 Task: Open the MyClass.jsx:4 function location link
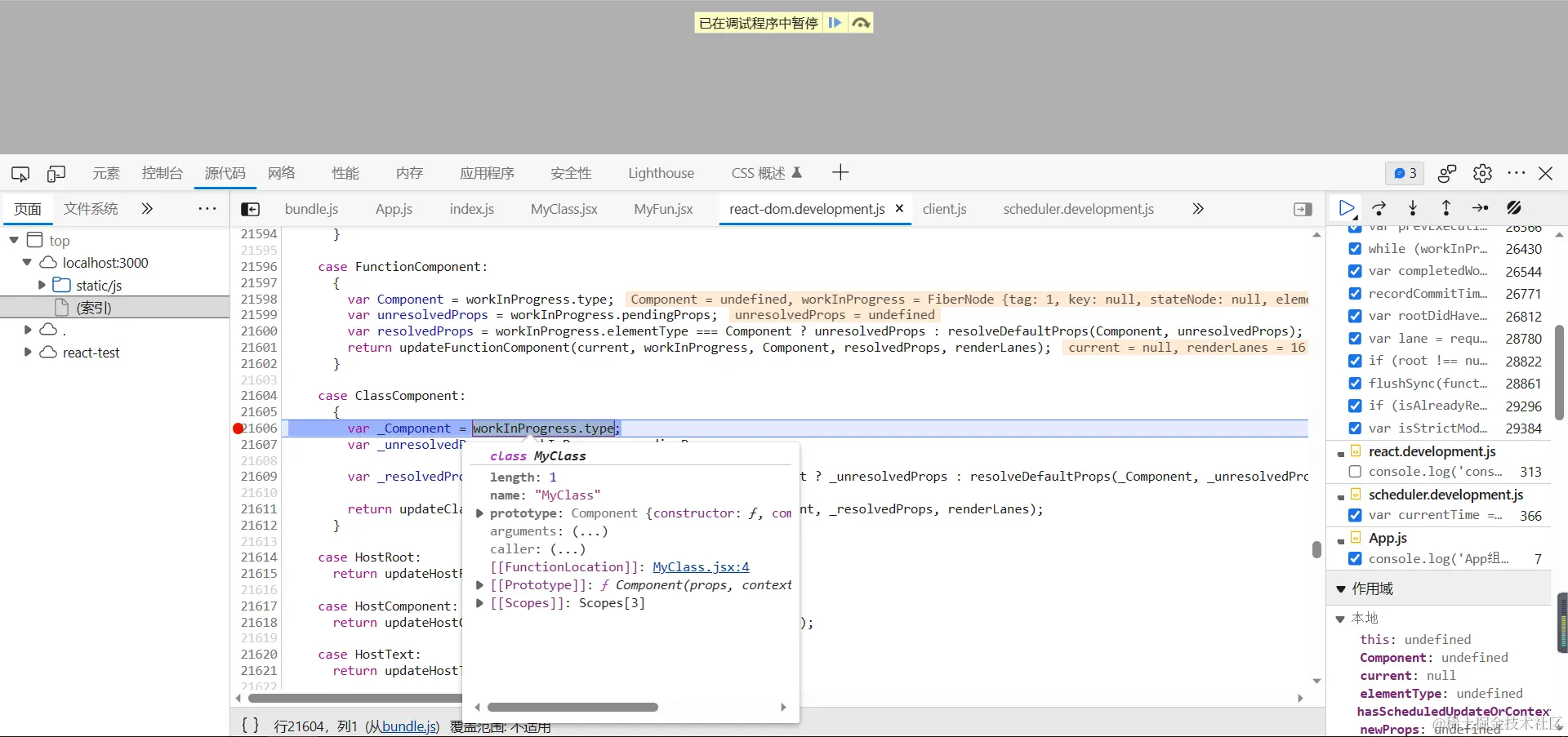coord(701,567)
